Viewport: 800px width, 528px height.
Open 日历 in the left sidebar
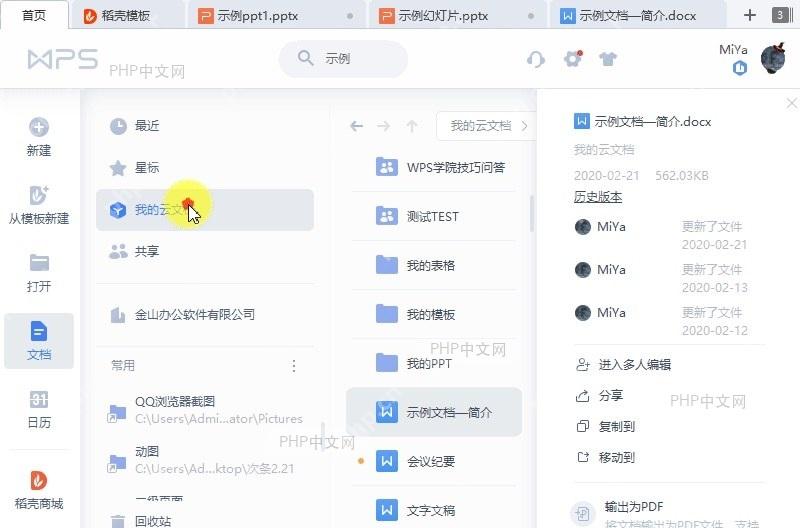point(39,409)
